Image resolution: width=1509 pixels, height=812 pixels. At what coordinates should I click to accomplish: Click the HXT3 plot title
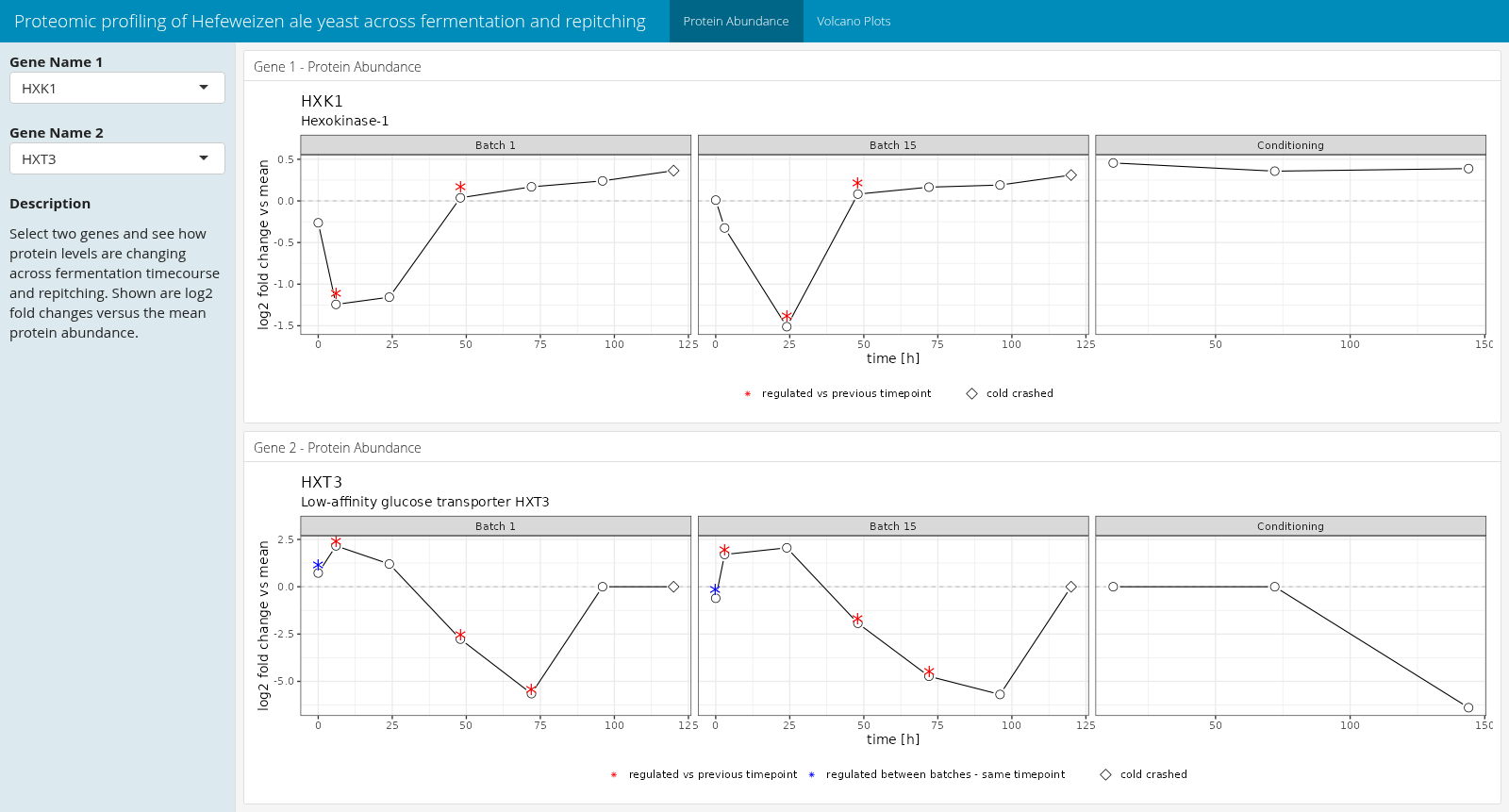[322, 482]
